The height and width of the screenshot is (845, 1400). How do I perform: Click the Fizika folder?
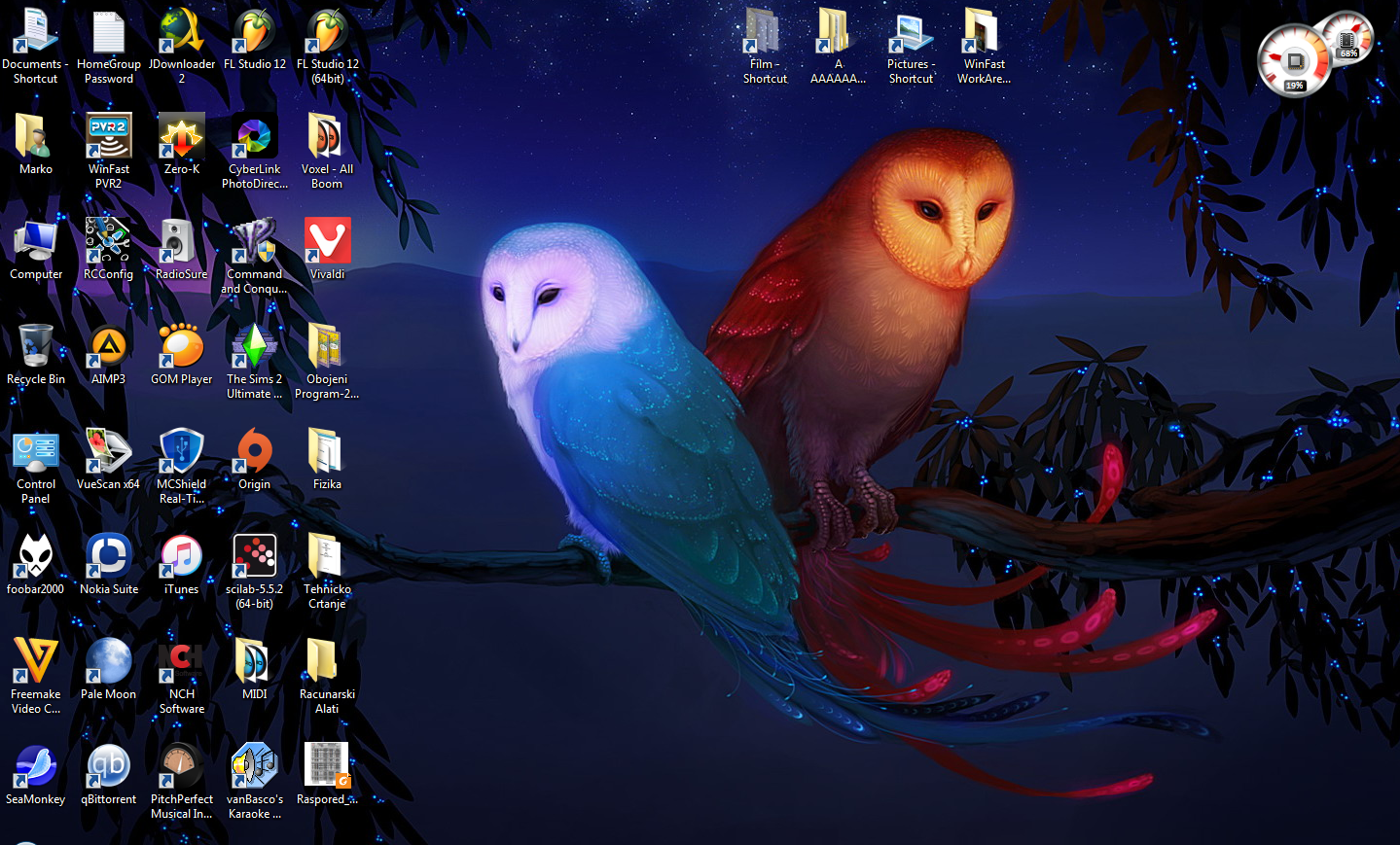[328, 450]
